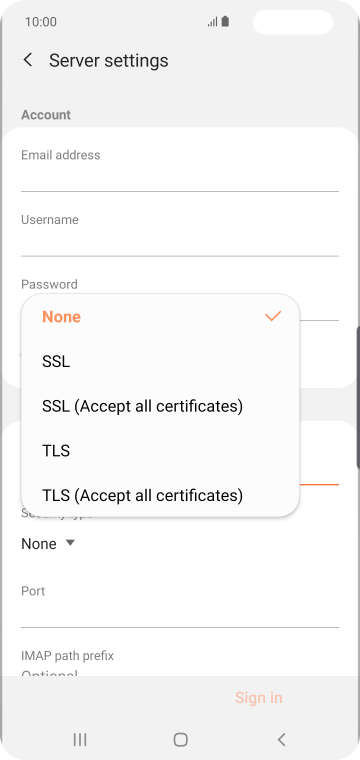
Task: Select TLS (Accept all certificates)
Action: [x=160, y=495]
